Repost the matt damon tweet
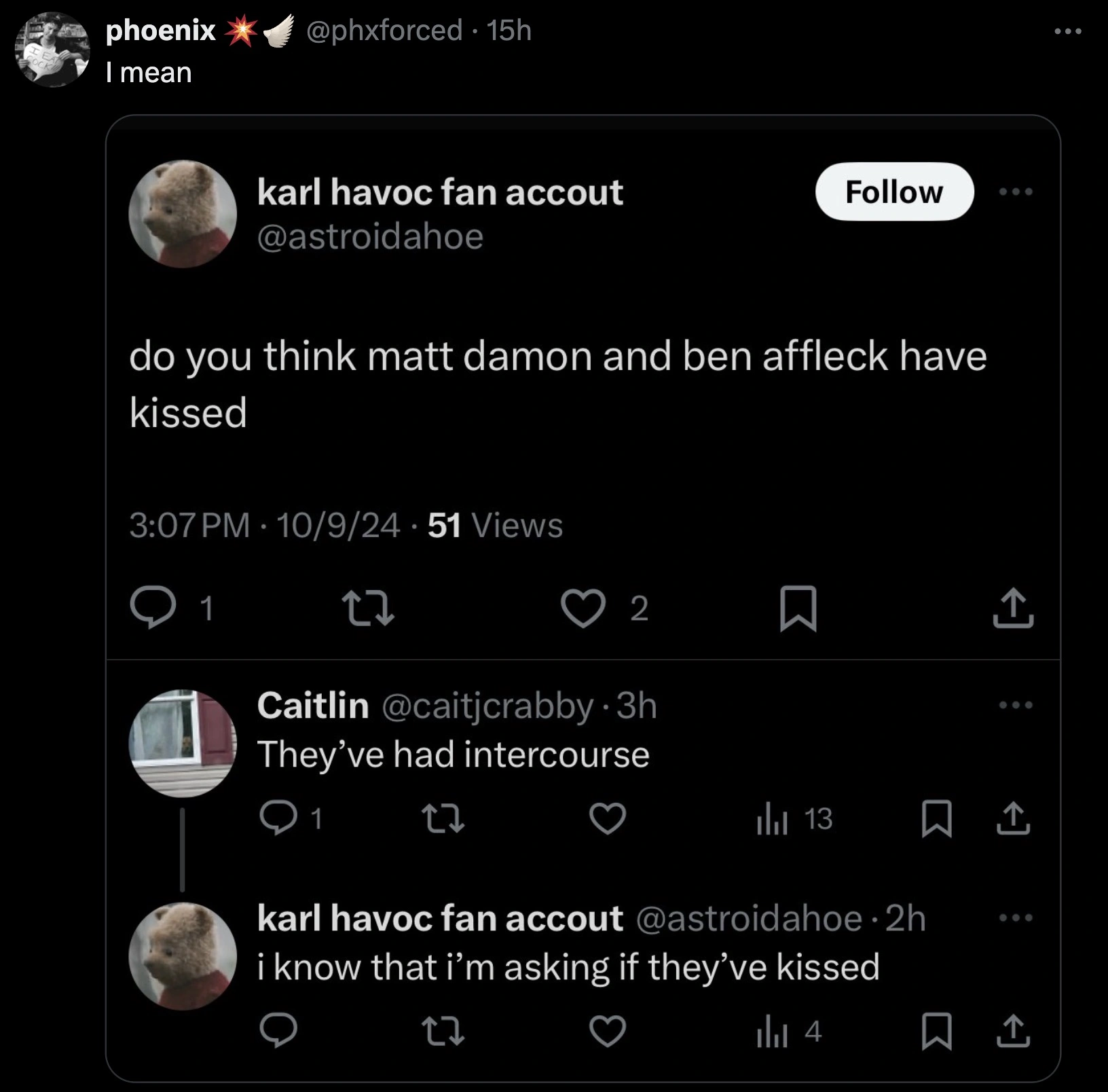Screen dimensions: 1108x1092 [x=367, y=607]
